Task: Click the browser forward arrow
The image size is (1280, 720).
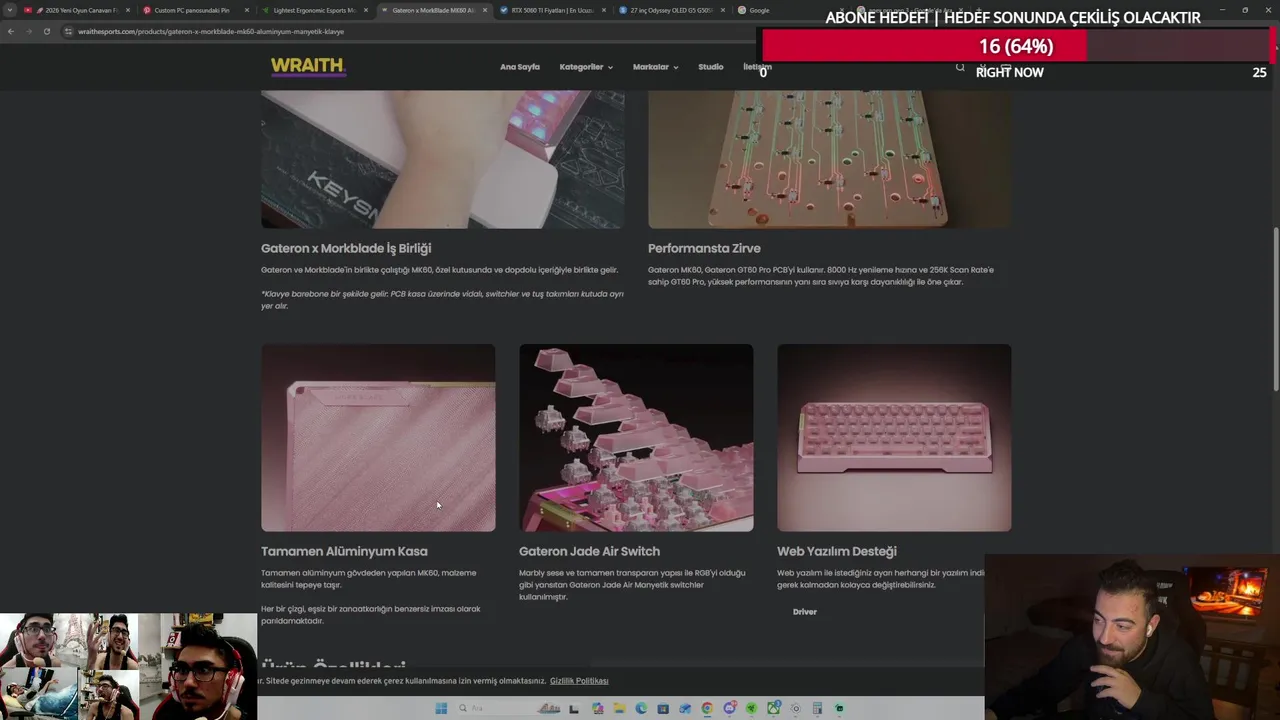Action: point(28,31)
